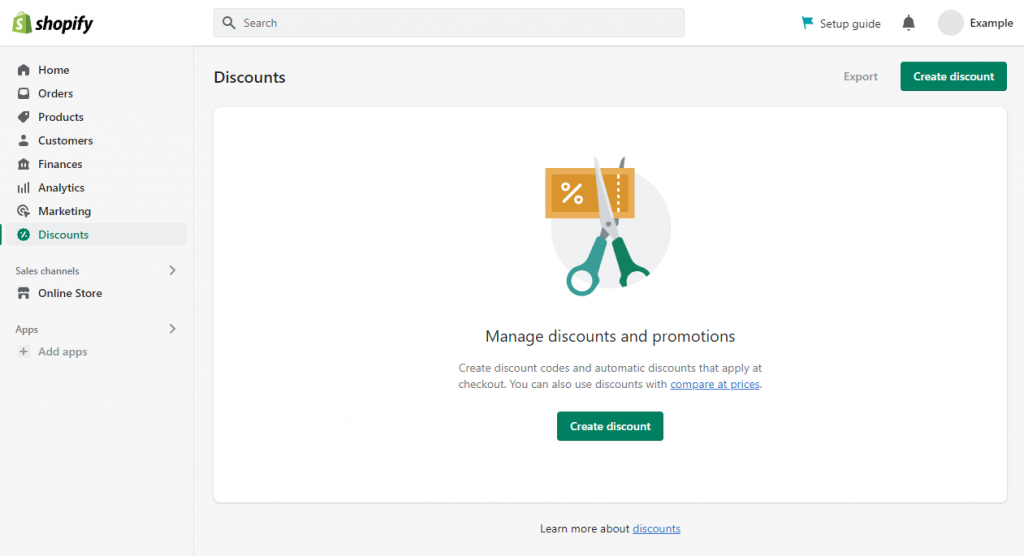1024x556 pixels.
Task: Open the compare at prices link
Action: click(715, 384)
